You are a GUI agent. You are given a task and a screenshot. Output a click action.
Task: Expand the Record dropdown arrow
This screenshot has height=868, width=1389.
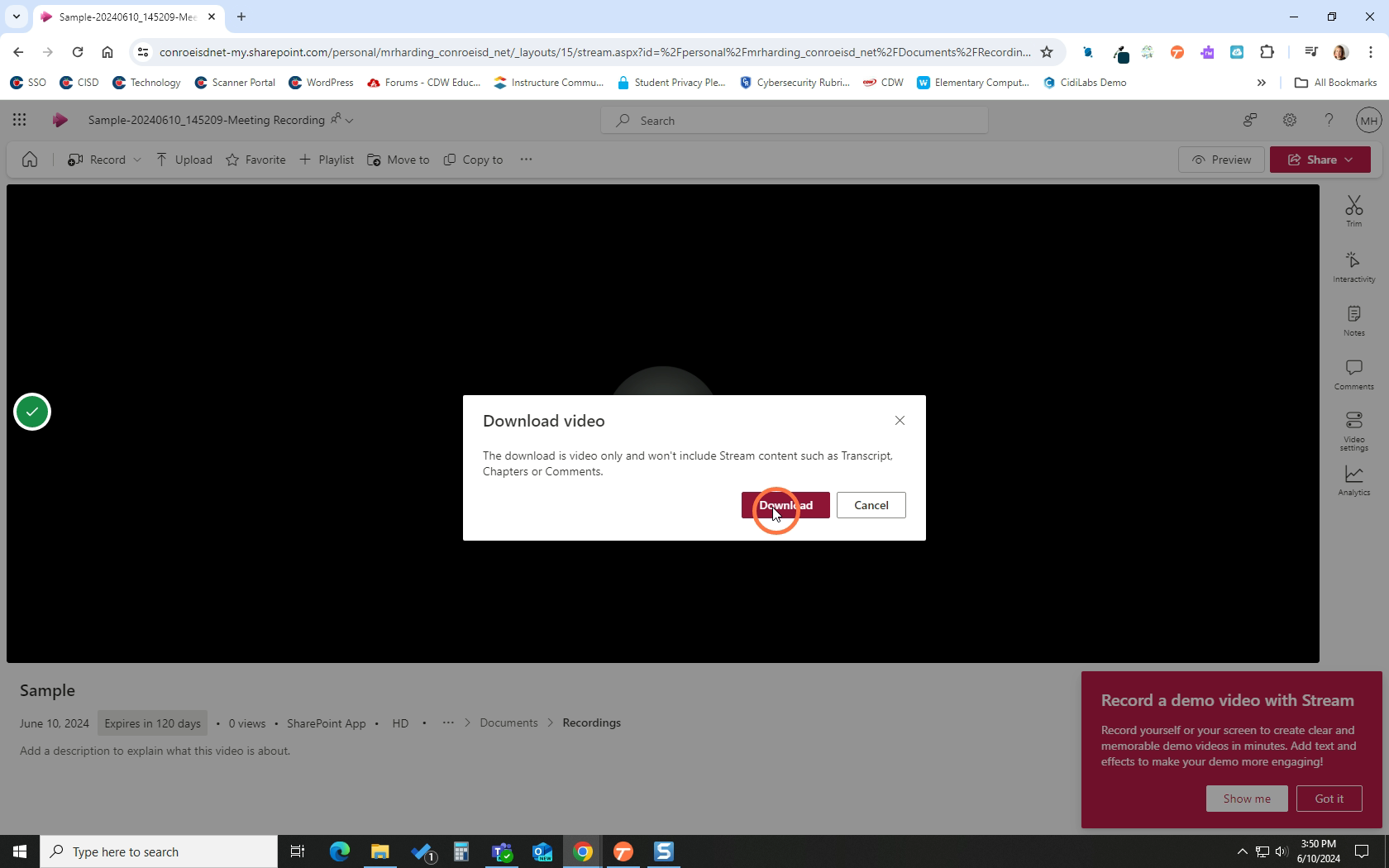point(137,160)
